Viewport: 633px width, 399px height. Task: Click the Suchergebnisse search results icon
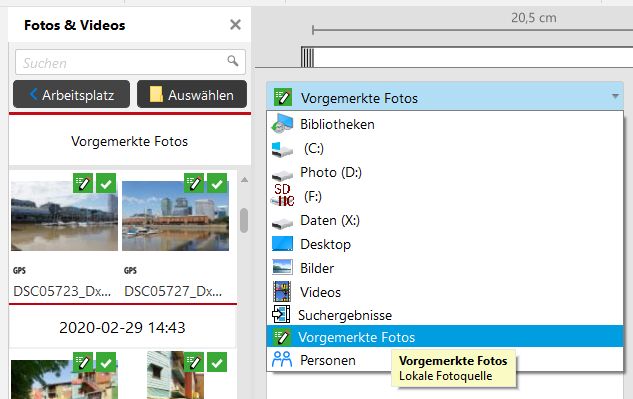281,314
